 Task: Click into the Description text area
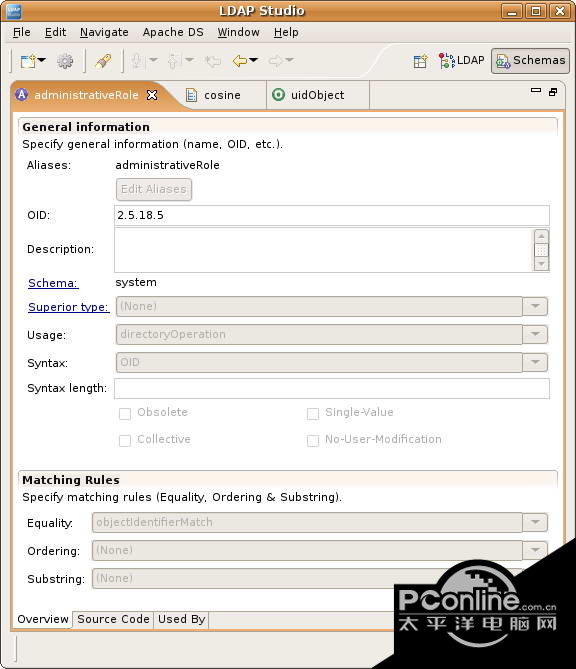(x=323, y=250)
